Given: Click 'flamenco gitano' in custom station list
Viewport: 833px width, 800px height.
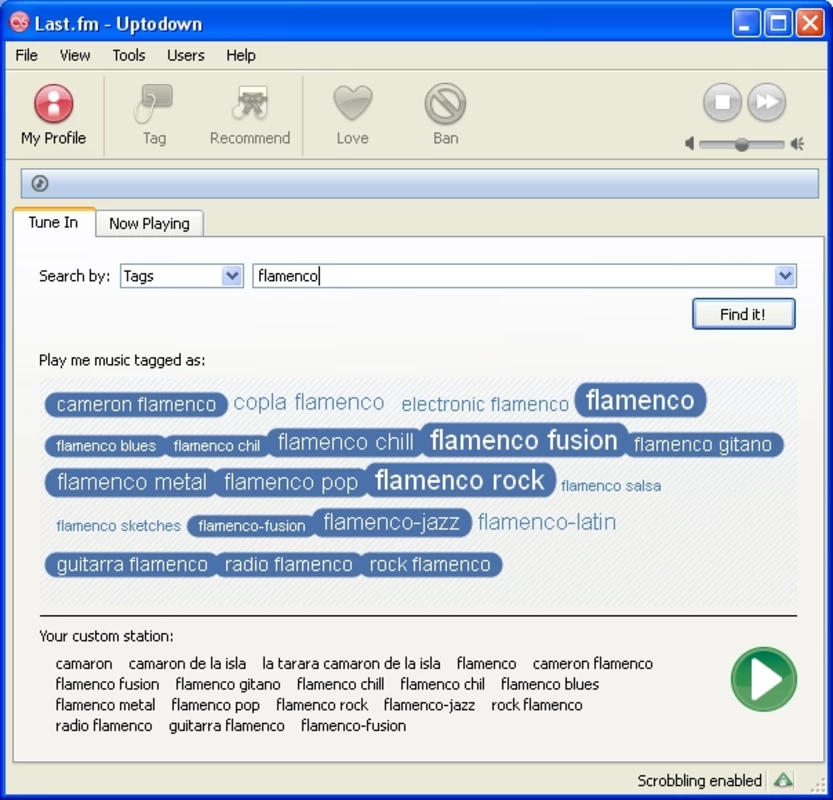Looking at the screenshot, I should pyautogui.click(x=228, y=684).
